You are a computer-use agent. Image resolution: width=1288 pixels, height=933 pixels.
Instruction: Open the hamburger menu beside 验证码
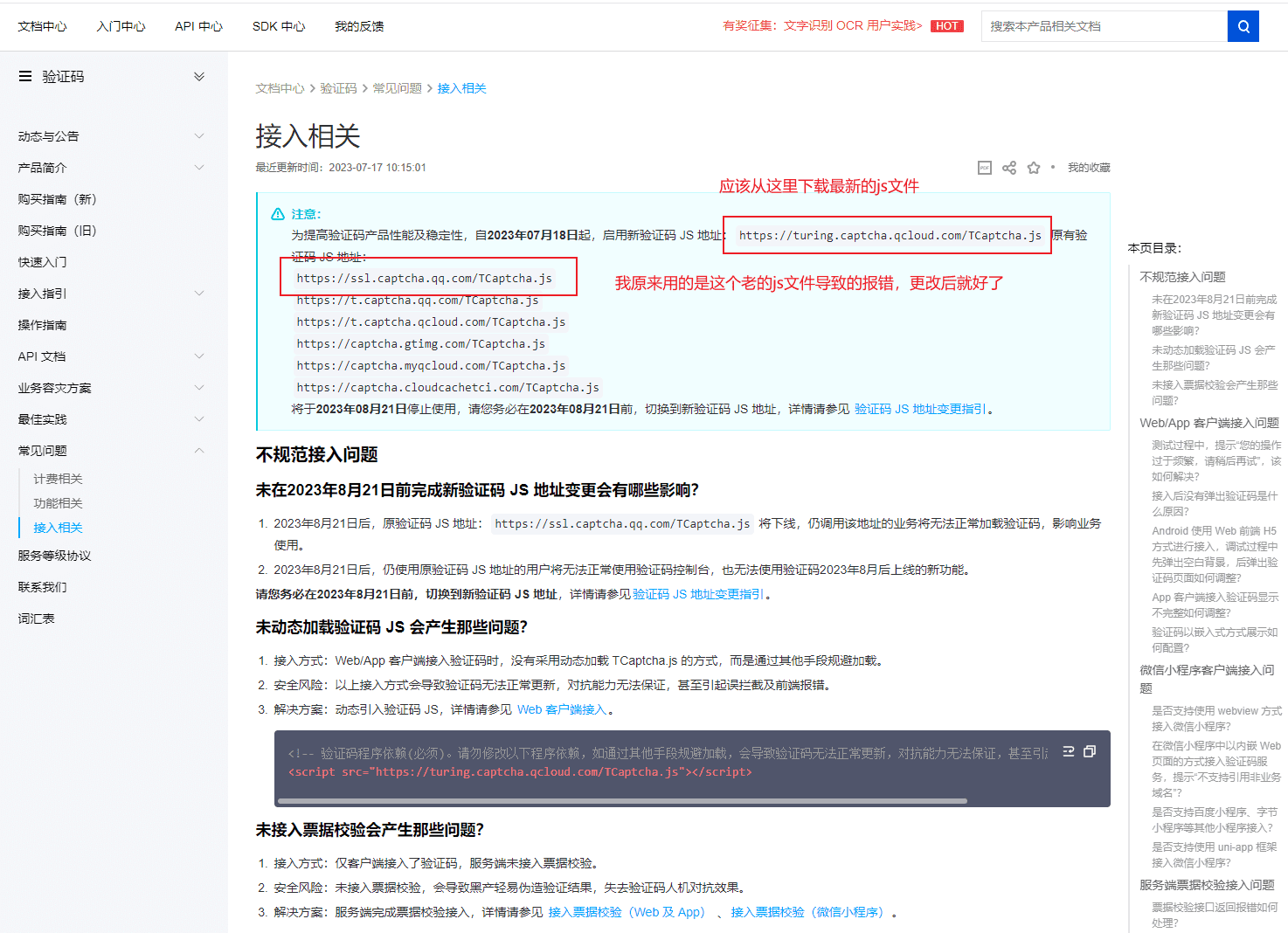(x=25, y=76)
